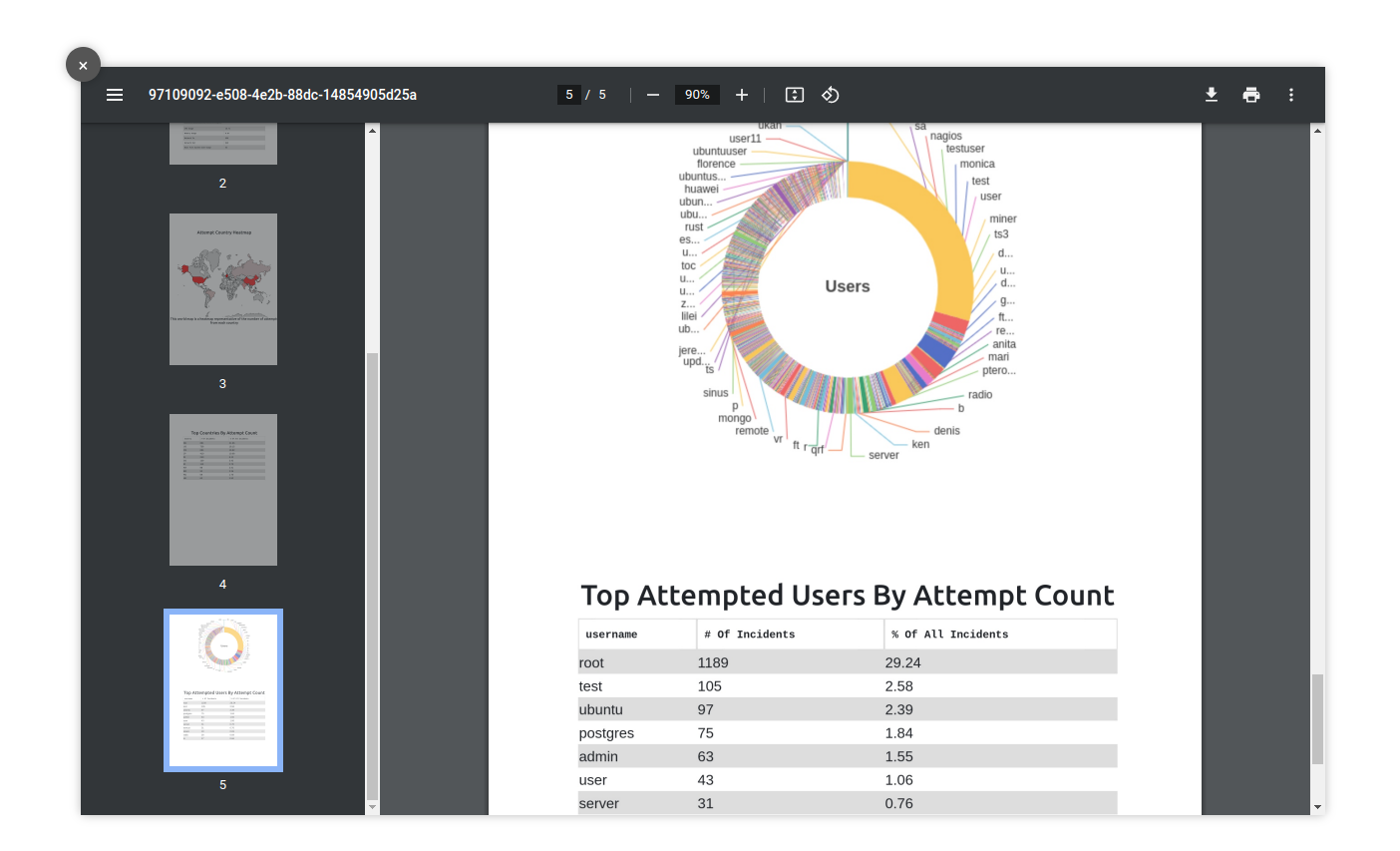
Task: Click thumbnail panel scroll up arrow
Action: click(373, 131)
